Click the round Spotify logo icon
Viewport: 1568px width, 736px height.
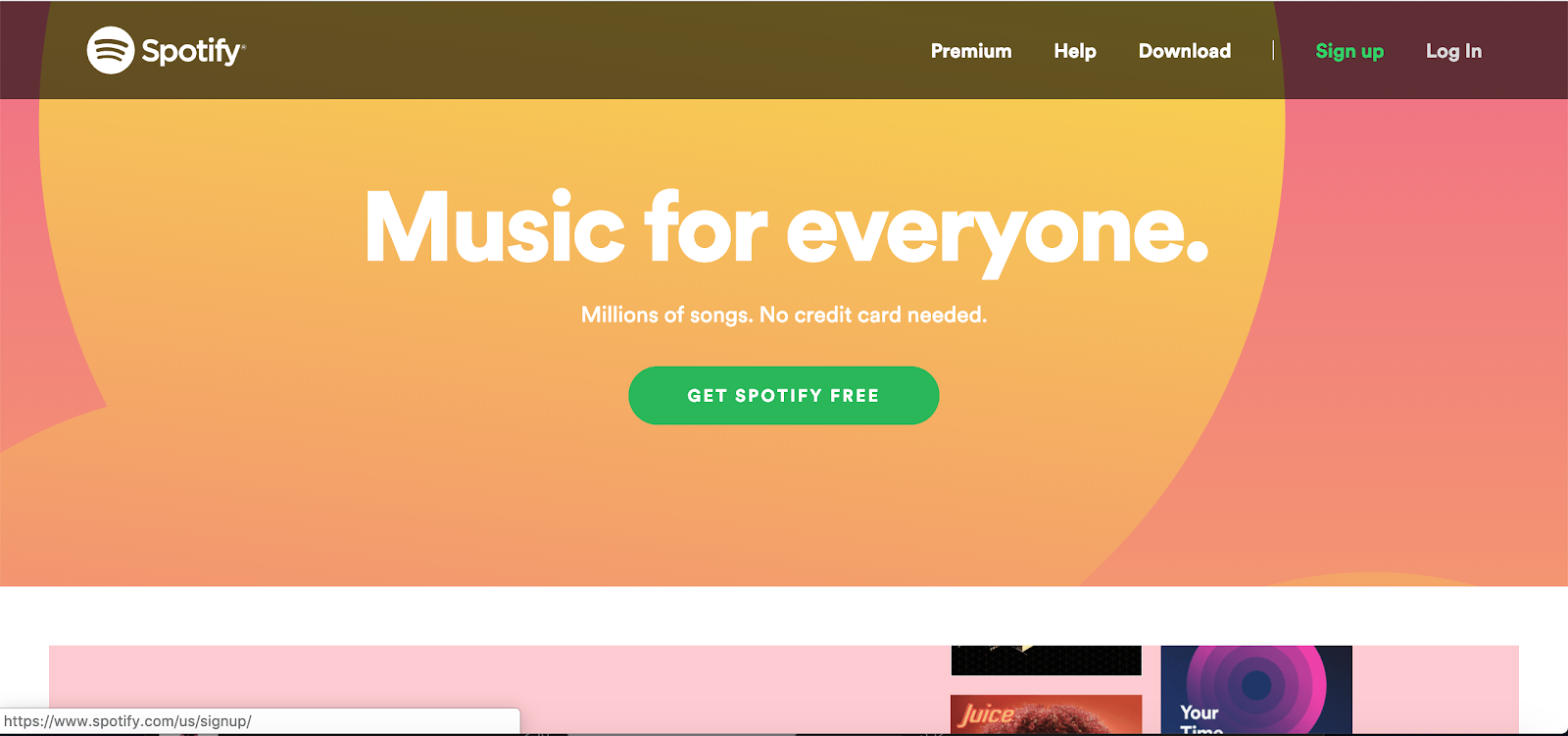coord(111,50)
